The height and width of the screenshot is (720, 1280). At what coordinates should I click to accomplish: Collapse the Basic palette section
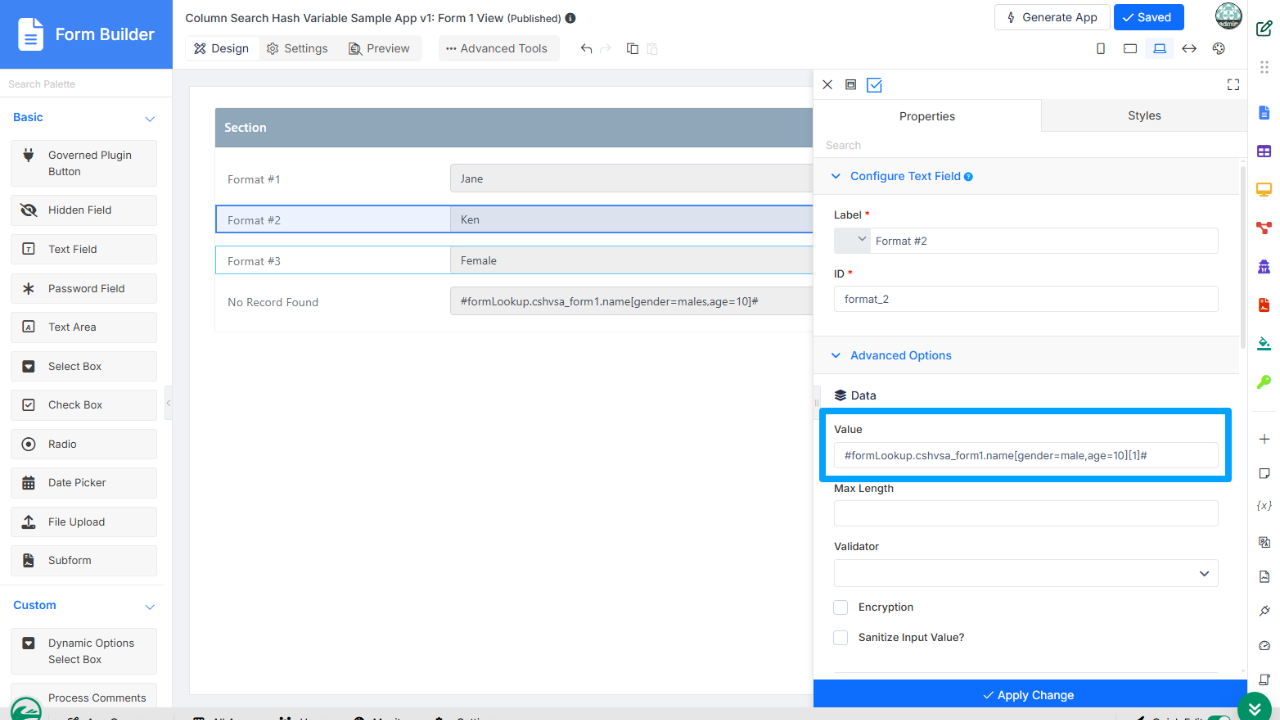[150, 118]
